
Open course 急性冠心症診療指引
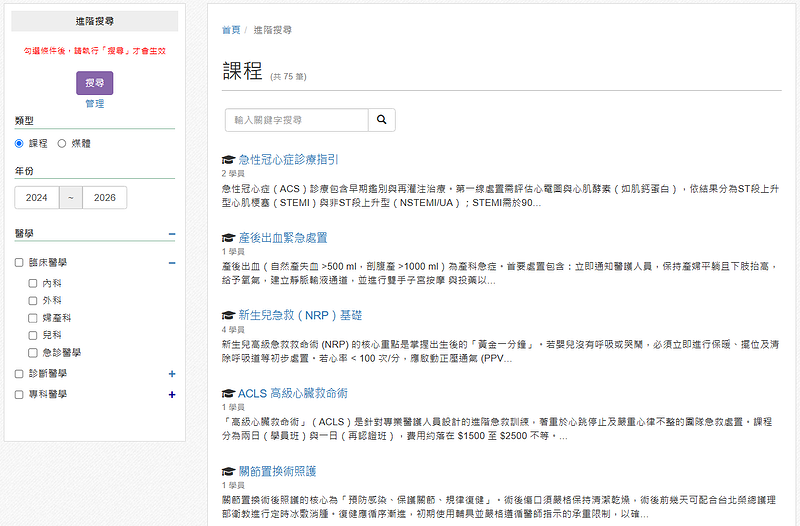[288, 160]
